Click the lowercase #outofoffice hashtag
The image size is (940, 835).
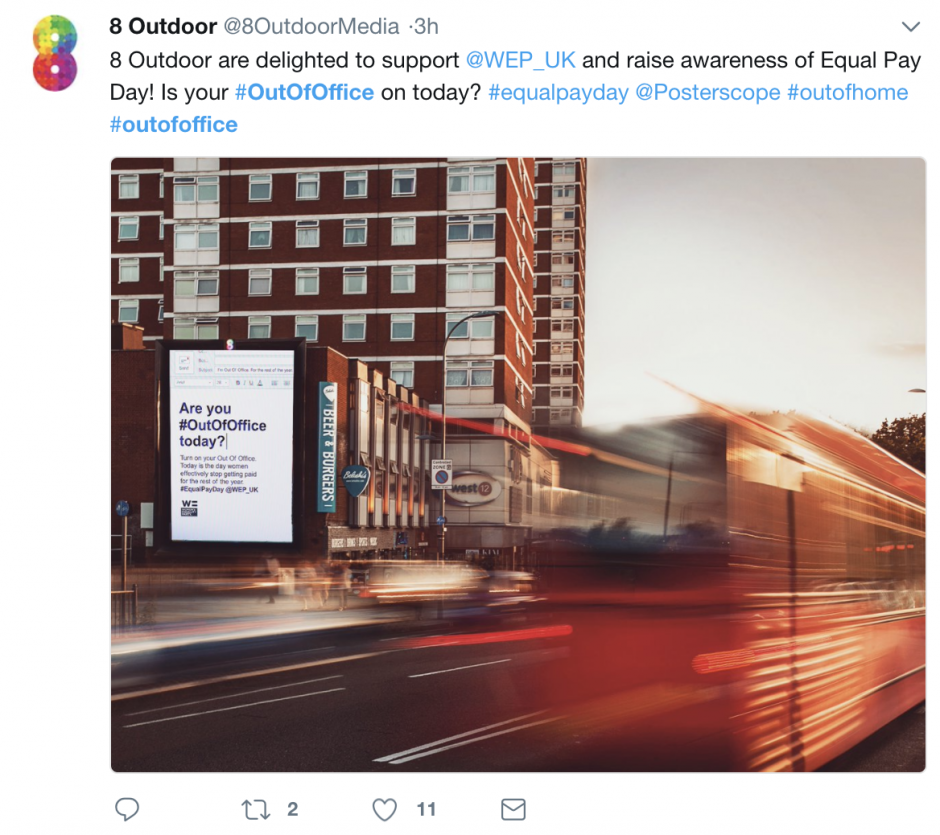174,125
